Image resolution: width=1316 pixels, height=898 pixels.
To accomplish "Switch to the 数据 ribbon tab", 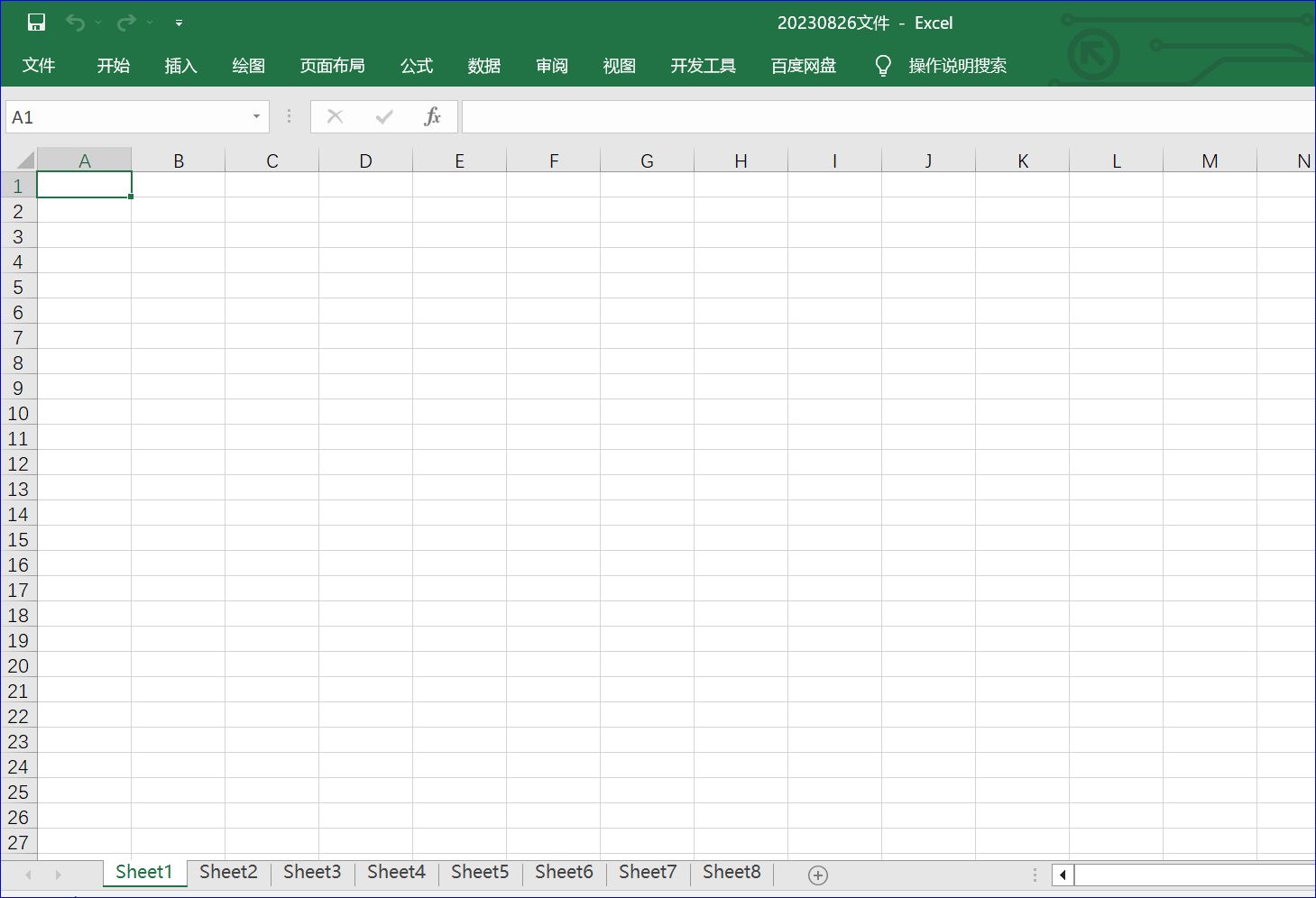I will point(484,66).
